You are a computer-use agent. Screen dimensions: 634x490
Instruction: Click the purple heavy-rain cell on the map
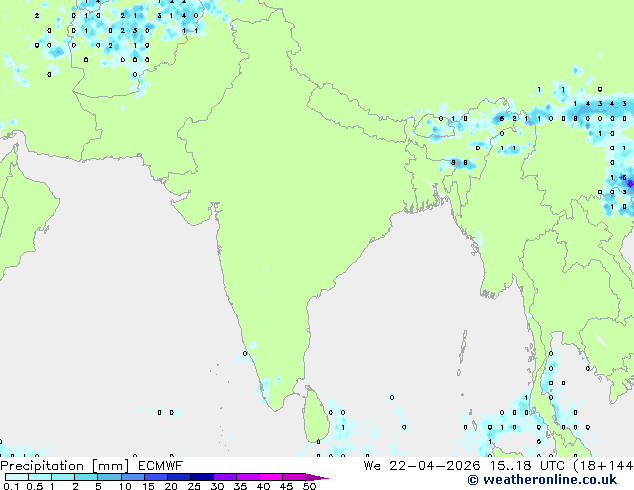[x=630, y=184]
